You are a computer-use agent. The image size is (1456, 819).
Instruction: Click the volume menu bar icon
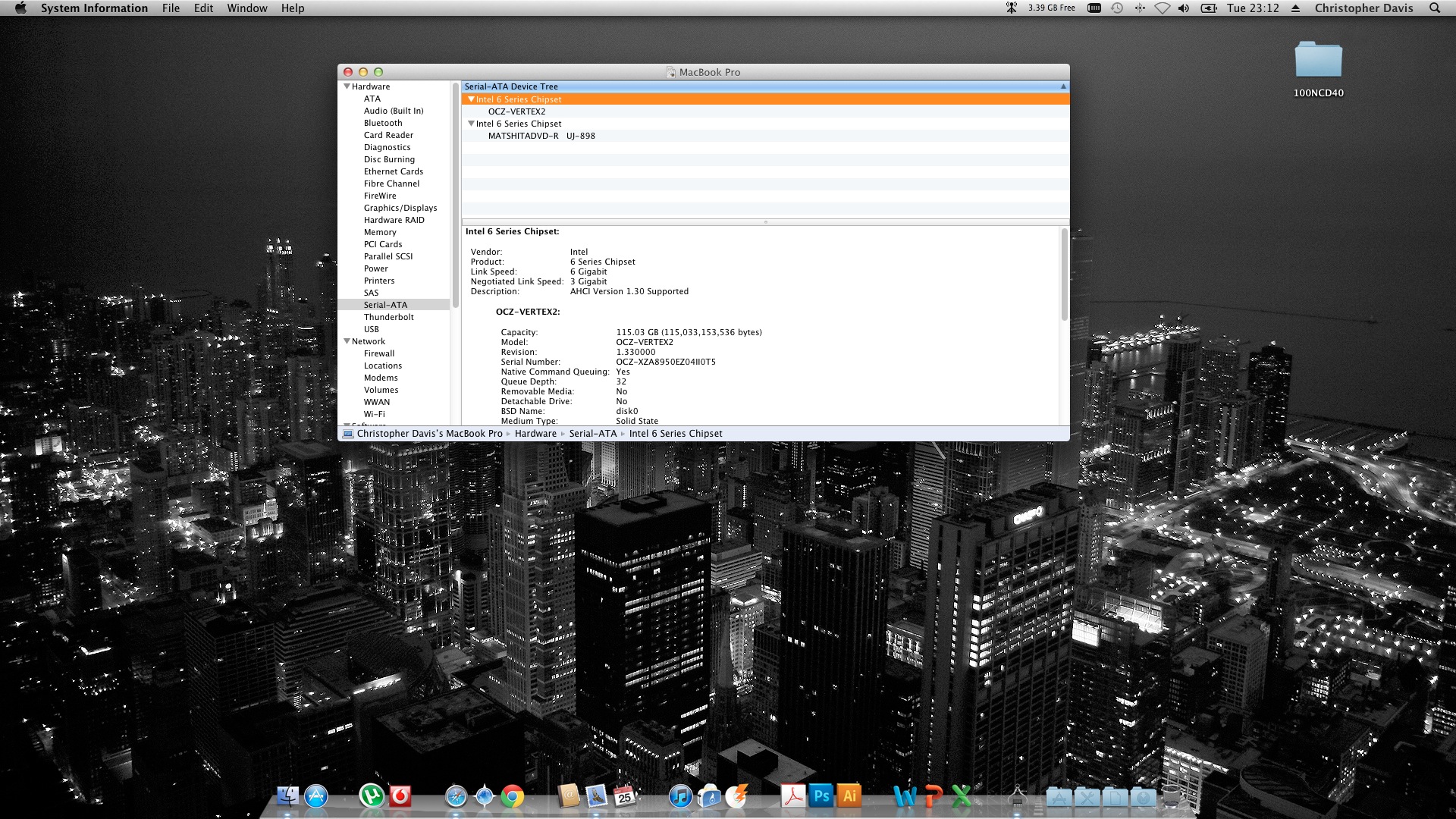[x=1184, y=8]
